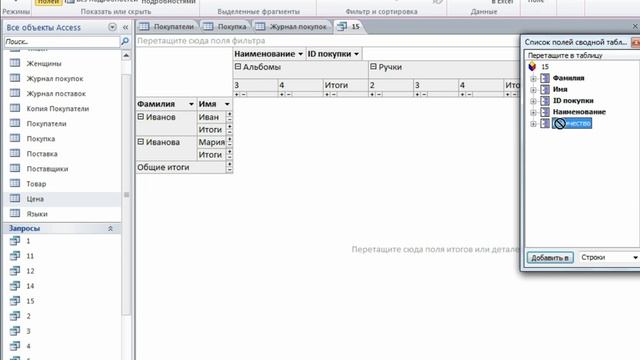Select the Мария row cell

coord(211,142)
